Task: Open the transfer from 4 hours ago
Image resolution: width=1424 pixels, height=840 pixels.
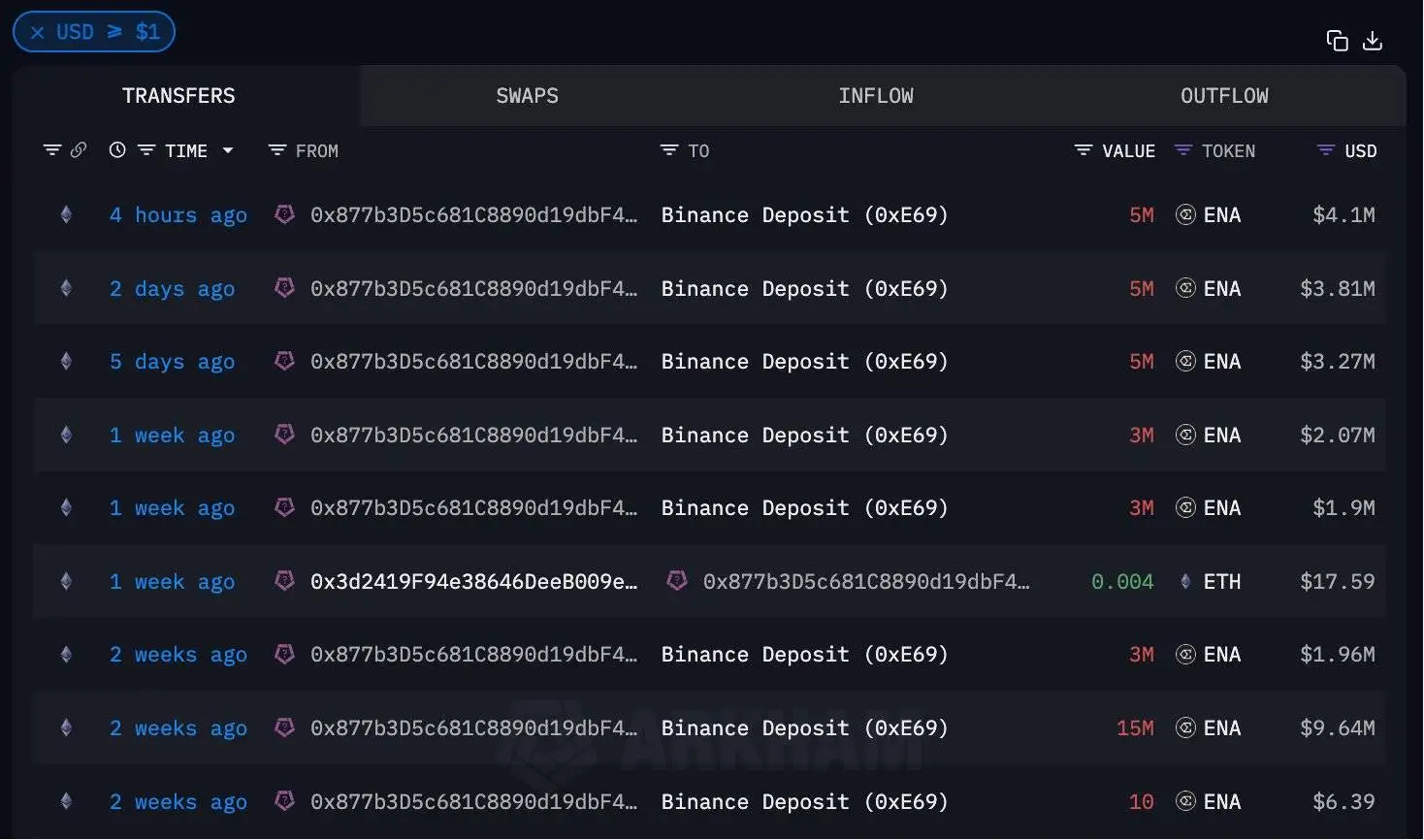Action: click(x=178, y=214)
